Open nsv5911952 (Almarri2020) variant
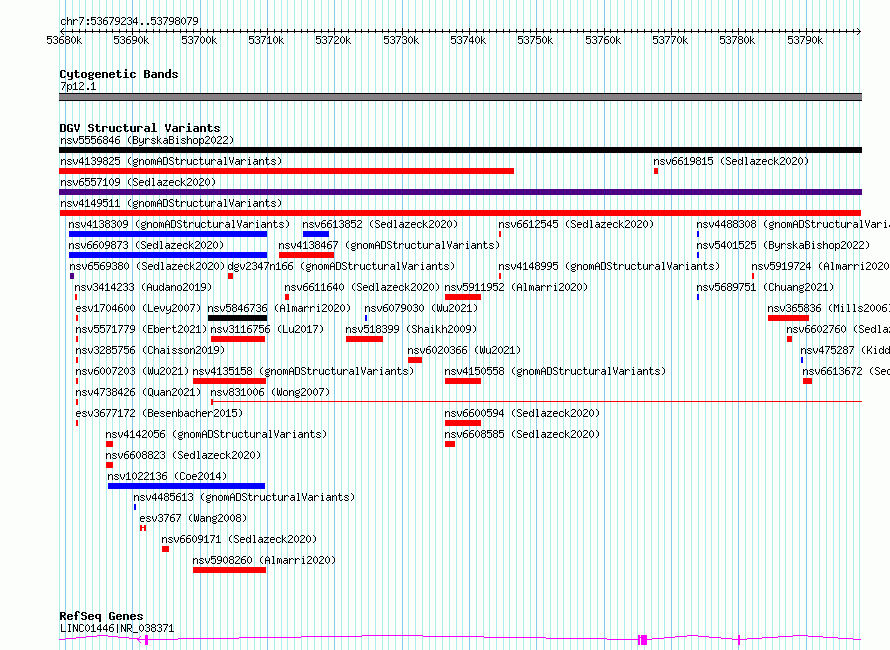Image resolution: width=890 pixels, height=650 pixels. (516, 287)
